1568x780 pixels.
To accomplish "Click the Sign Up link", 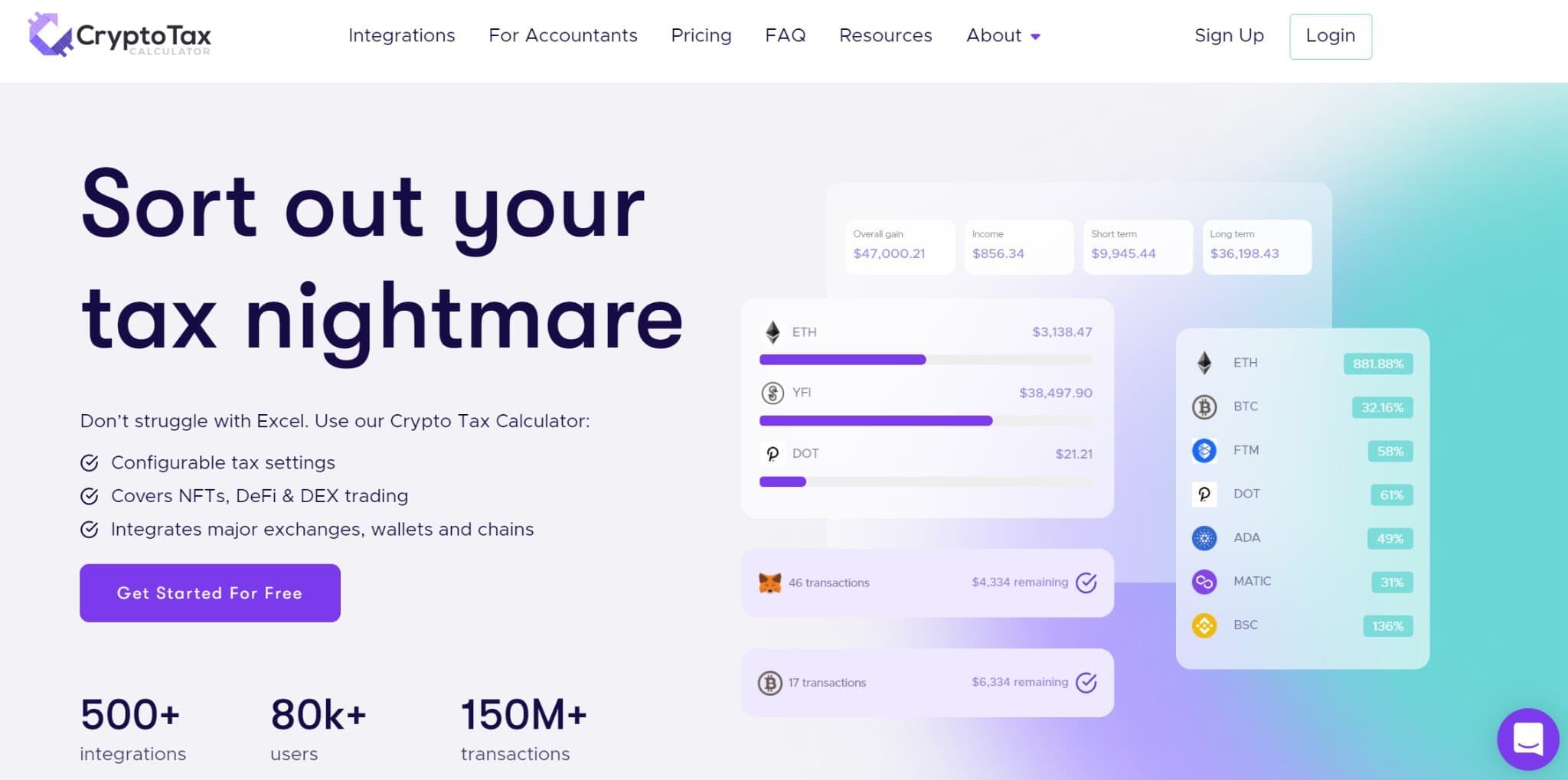I will point(1229,35).
